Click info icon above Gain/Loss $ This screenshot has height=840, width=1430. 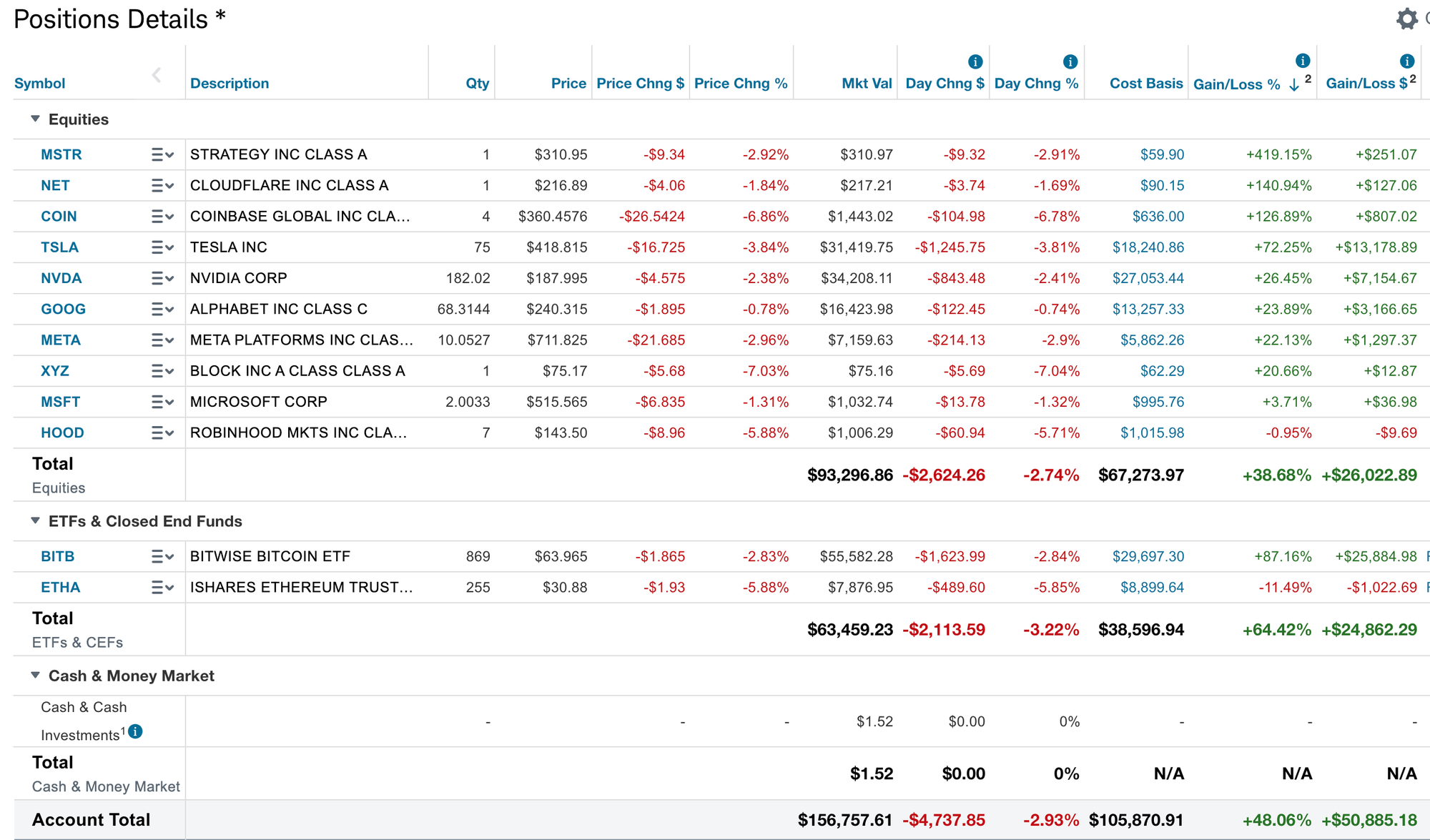pyautogui.click(x=1406, y=61)
